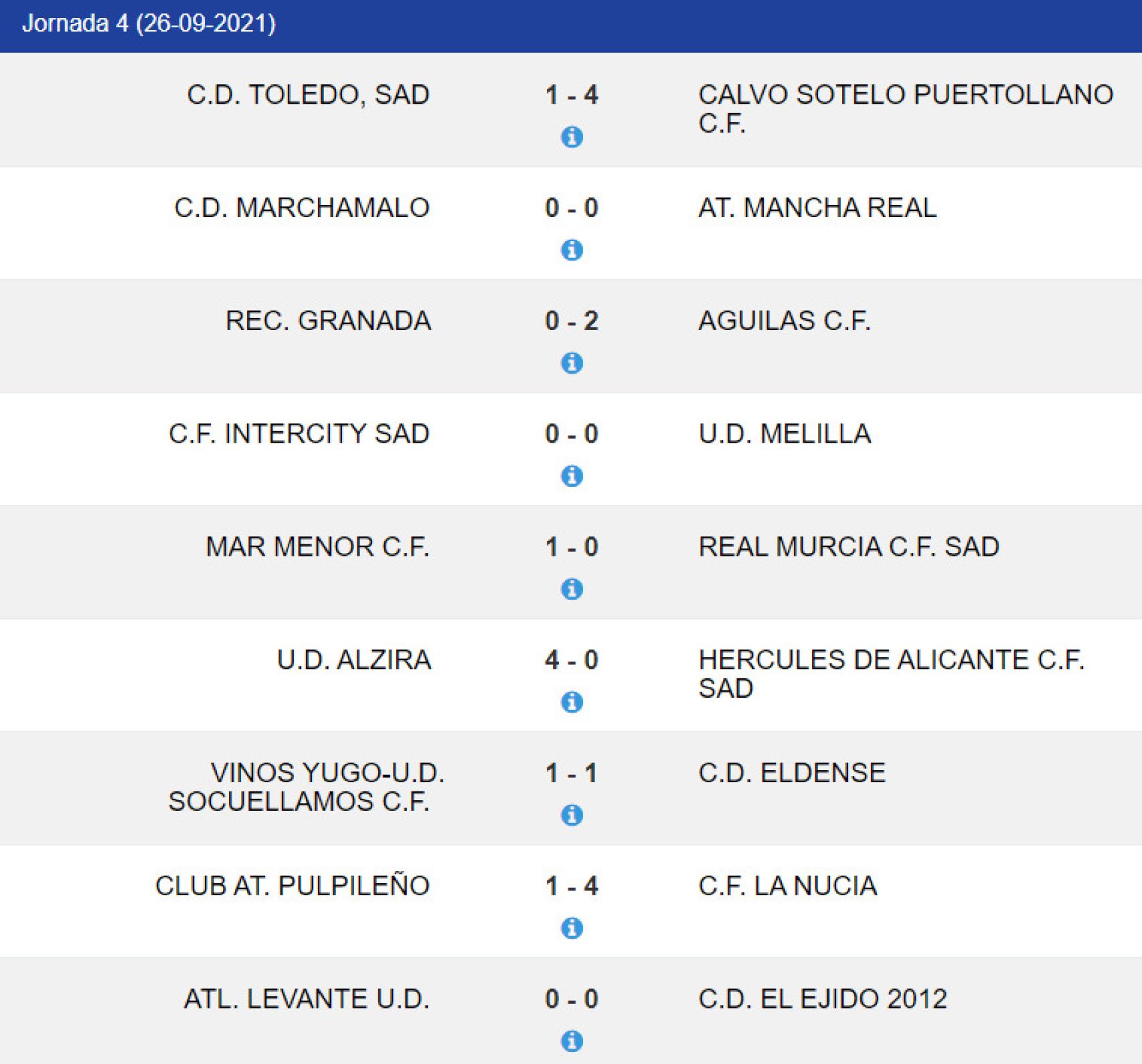The width and height of the screenshot is (1142, 1064).
Task: Click CALVO SOTELO PUERTOLLANO C.F. team name
Action: pos(906,109)
